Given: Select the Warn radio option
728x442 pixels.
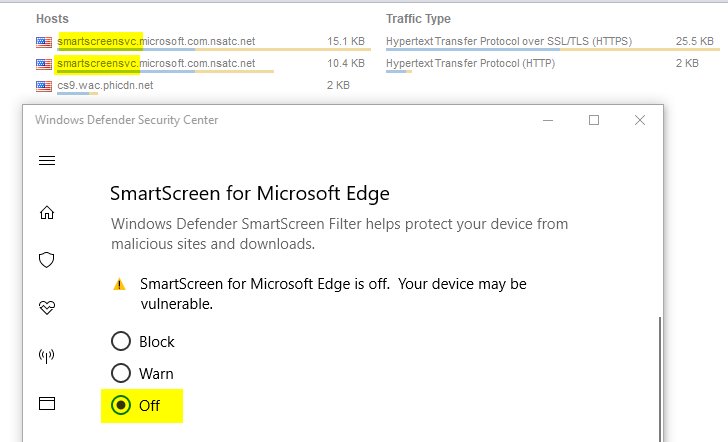Looking at the screenshot, I should (121, 373).
